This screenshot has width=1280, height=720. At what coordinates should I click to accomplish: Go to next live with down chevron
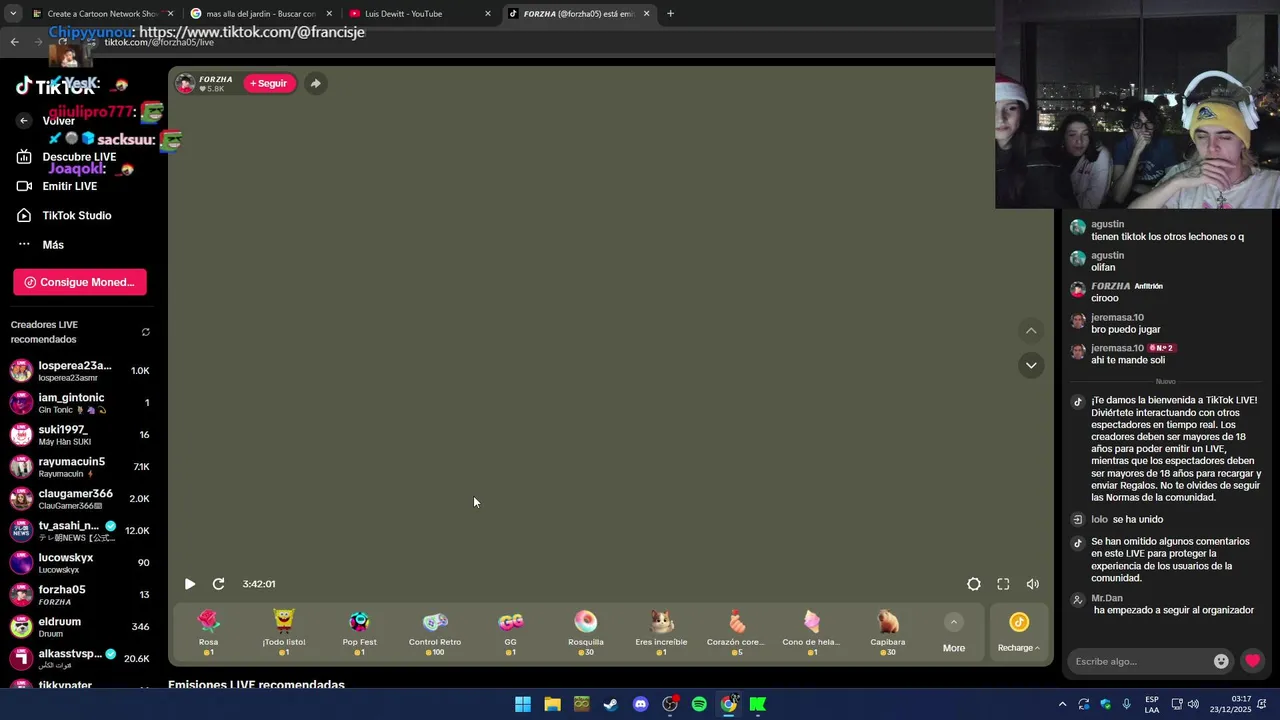point(1031,365)
